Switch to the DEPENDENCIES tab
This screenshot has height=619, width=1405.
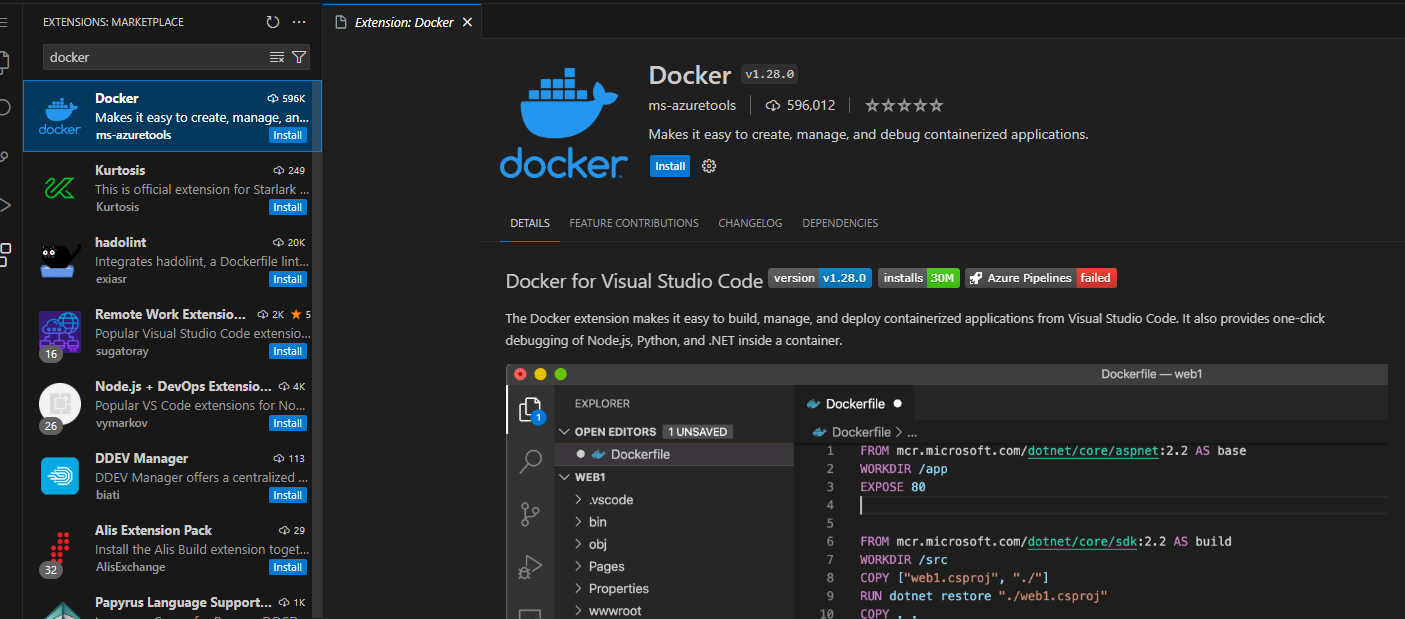(840, 223)
